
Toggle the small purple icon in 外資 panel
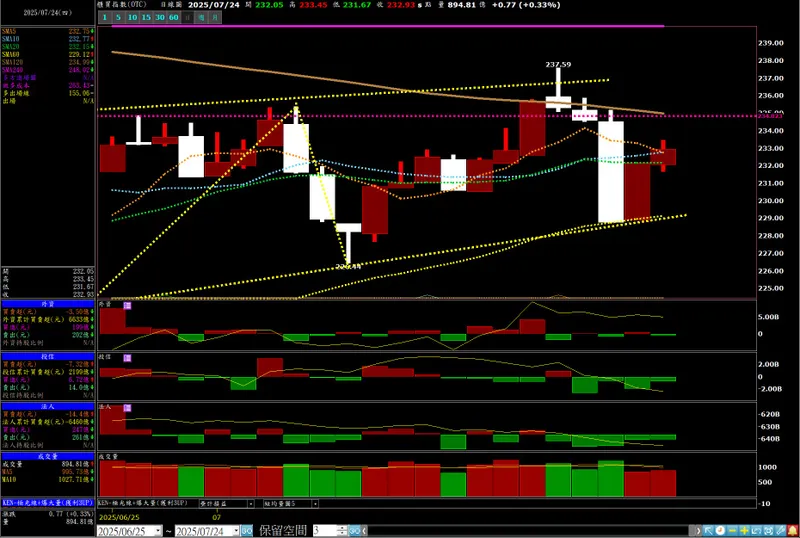tap(127, 305)
